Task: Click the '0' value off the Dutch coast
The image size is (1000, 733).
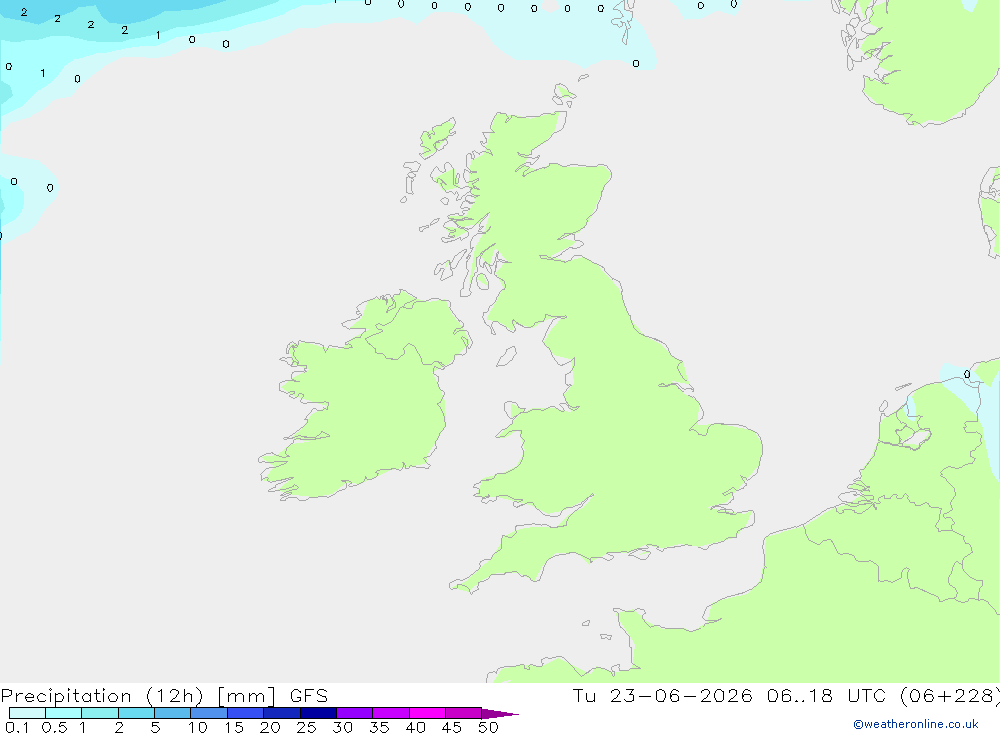Action: point(967,374)
